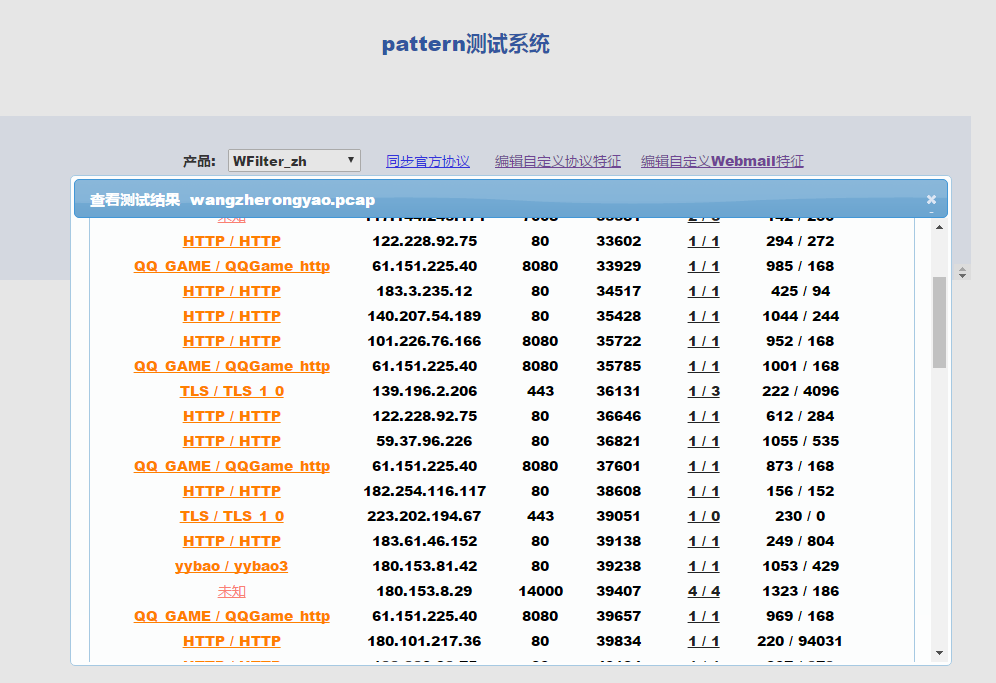
Task: Click the results list scroll-up arrow
Action: [939, 227]
